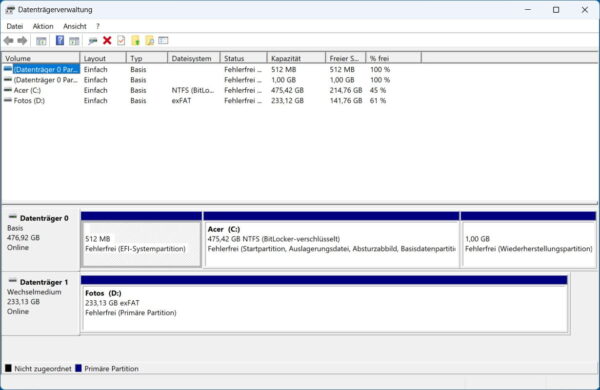Click the Datenträgerverwaltung title bar app icon

coord(10,10)
